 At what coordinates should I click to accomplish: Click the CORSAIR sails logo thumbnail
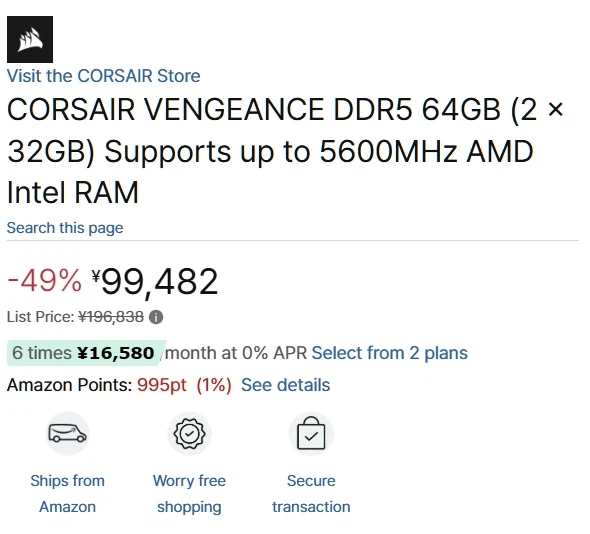[30, 39]
